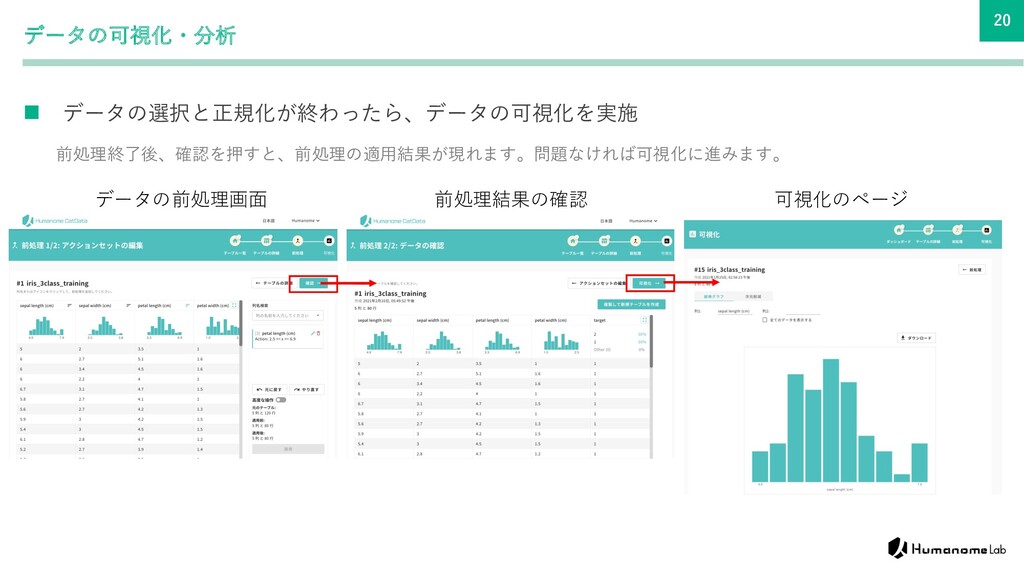Open Humanome user menu in 前処理 2/2 screen
Screen dimensions: 1024x576
point(643,221)
